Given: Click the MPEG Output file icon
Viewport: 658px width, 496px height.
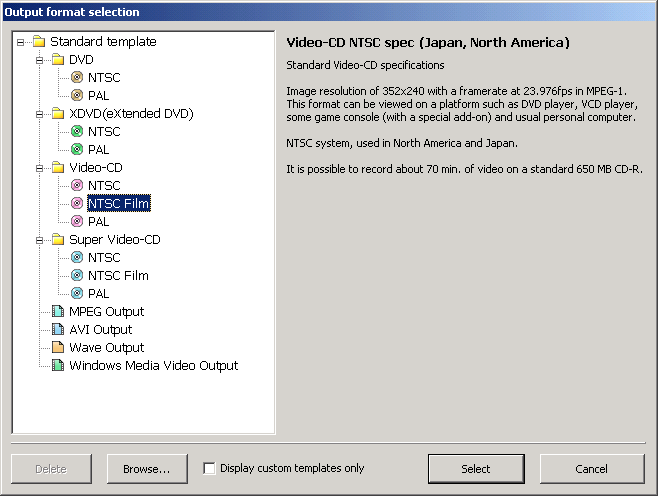Looking at the screenshot, I should (x=58, y=312).
